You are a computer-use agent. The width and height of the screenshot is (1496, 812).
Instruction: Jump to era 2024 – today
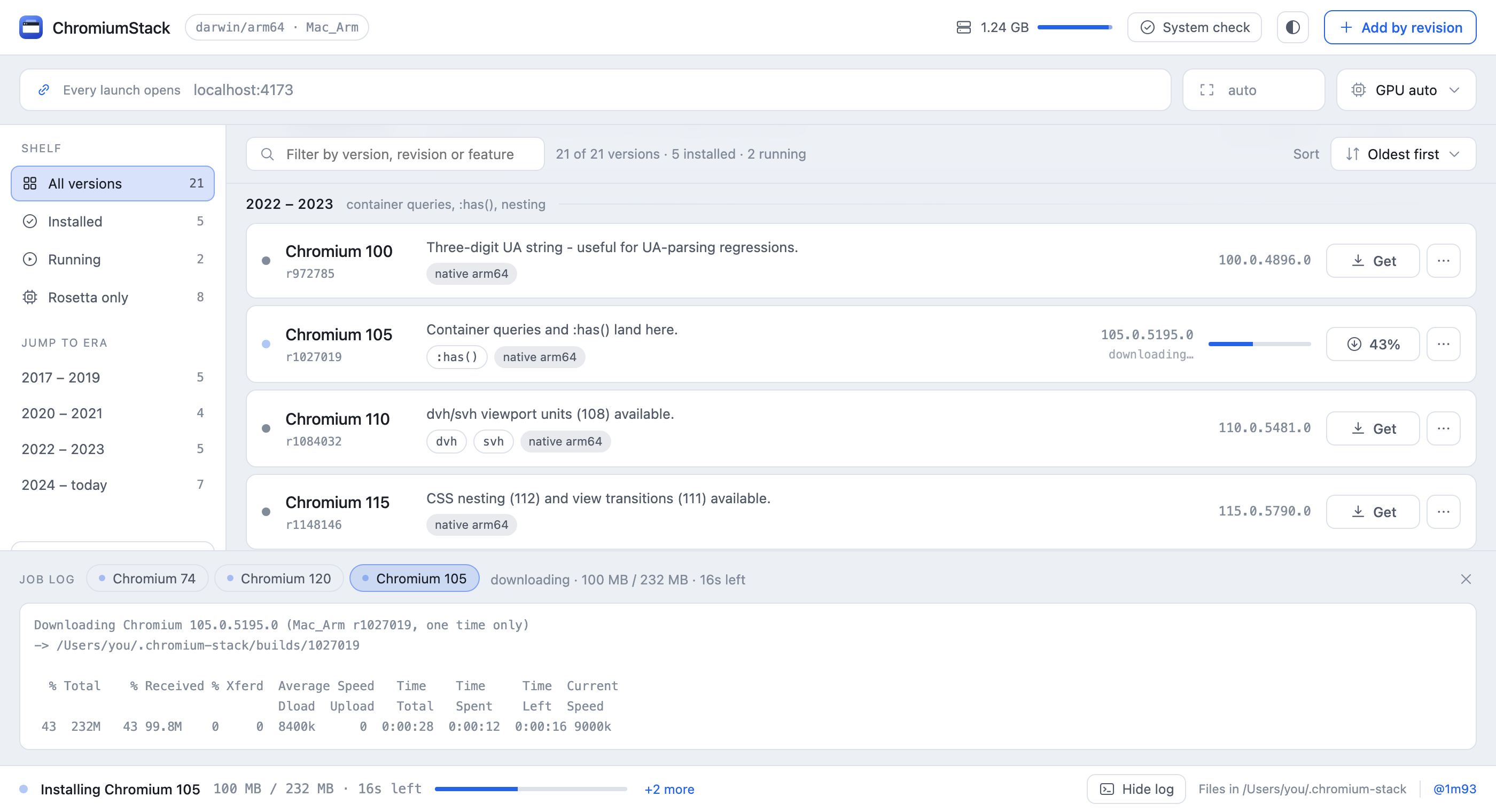pos(113,485)
